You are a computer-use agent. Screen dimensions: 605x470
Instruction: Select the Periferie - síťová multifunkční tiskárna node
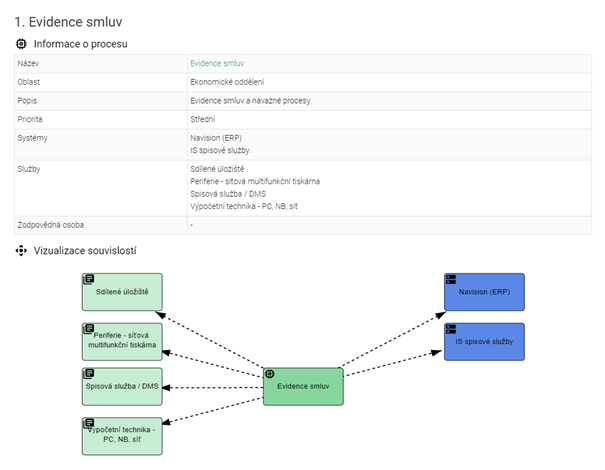[122, 342]
